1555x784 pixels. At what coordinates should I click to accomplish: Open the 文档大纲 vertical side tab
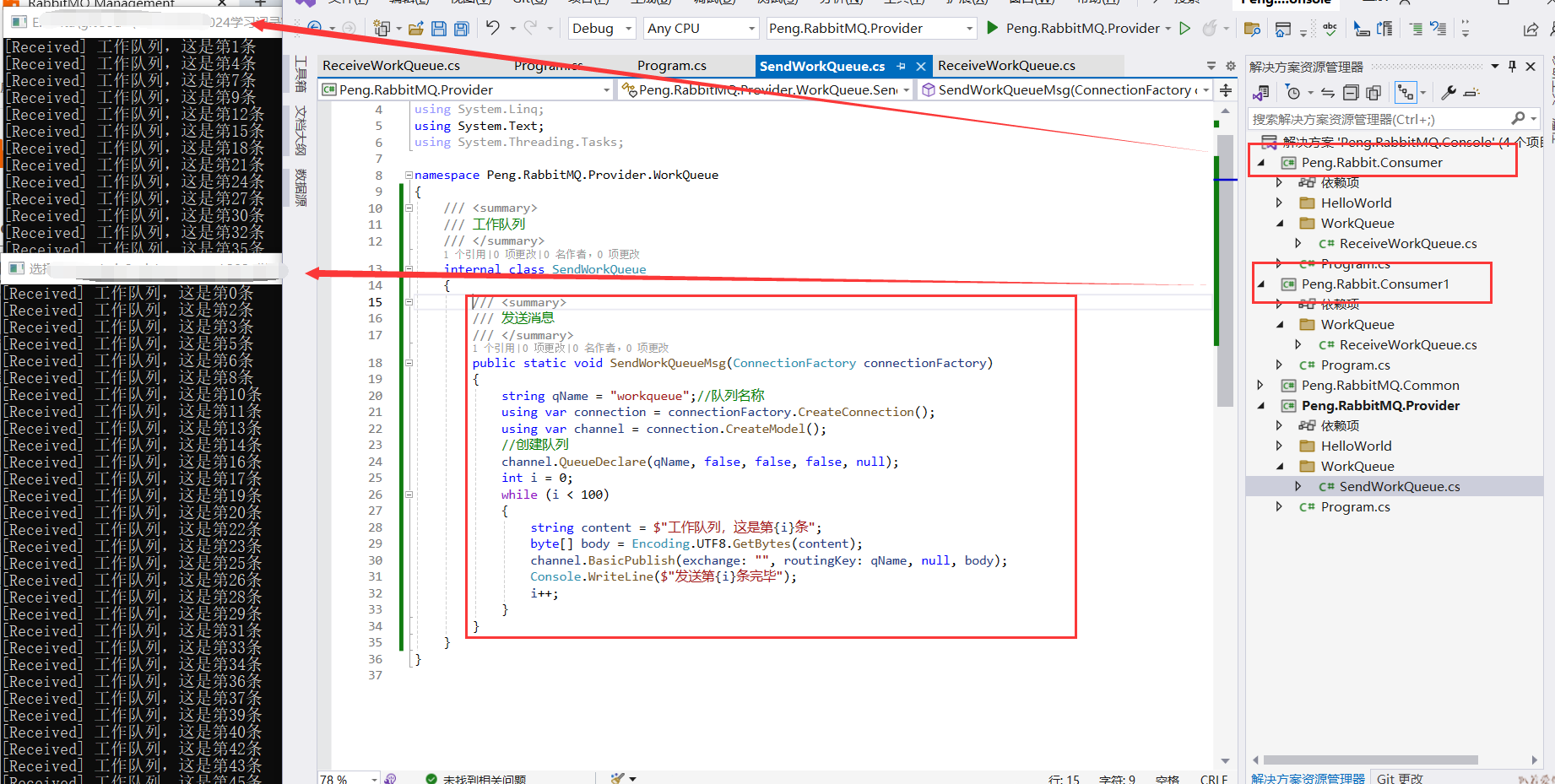tap(301, 131)
